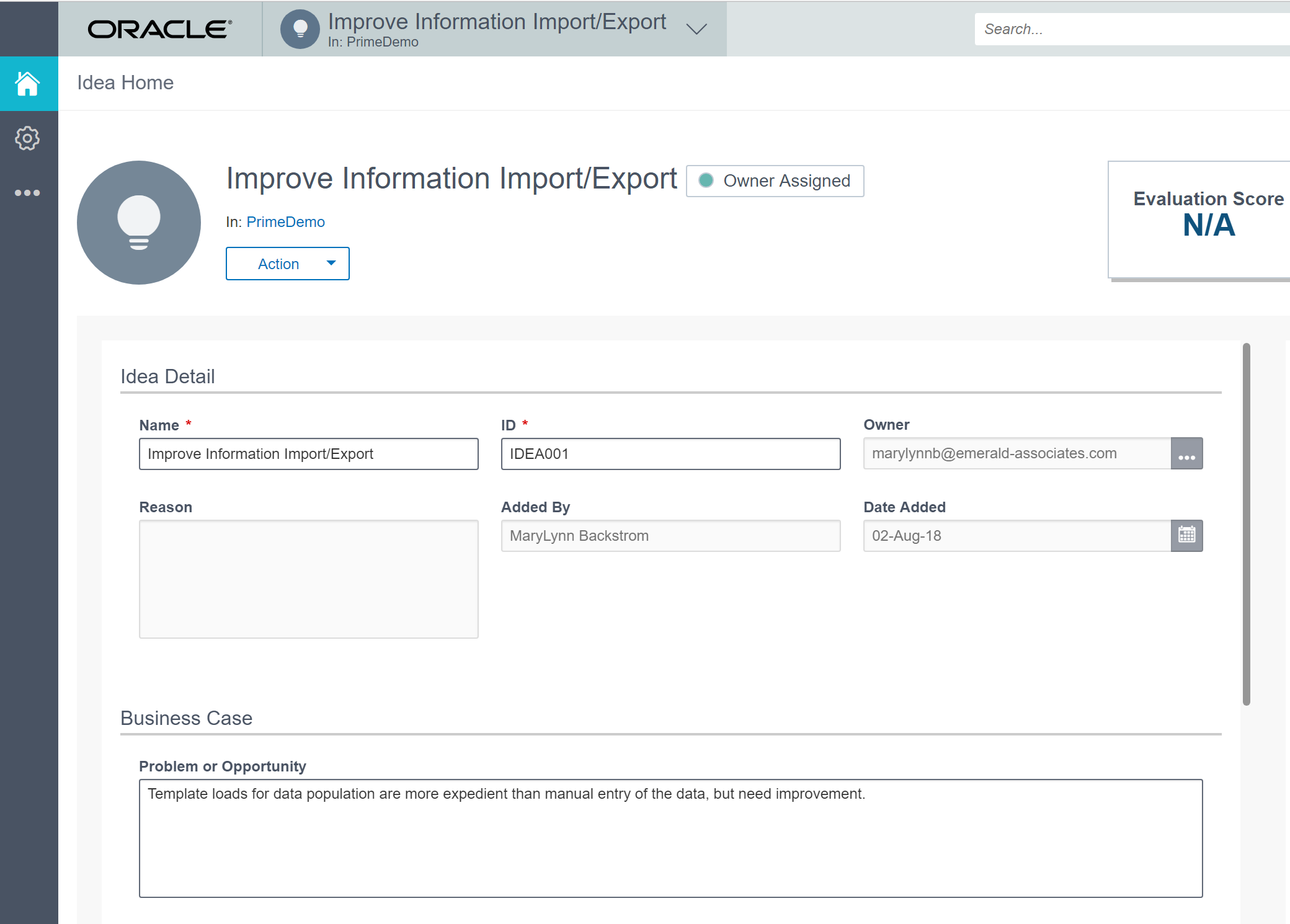Screen dimensions: 1290x924
Task: Expand the Action dropdown menu
Action: coord(287,264)
